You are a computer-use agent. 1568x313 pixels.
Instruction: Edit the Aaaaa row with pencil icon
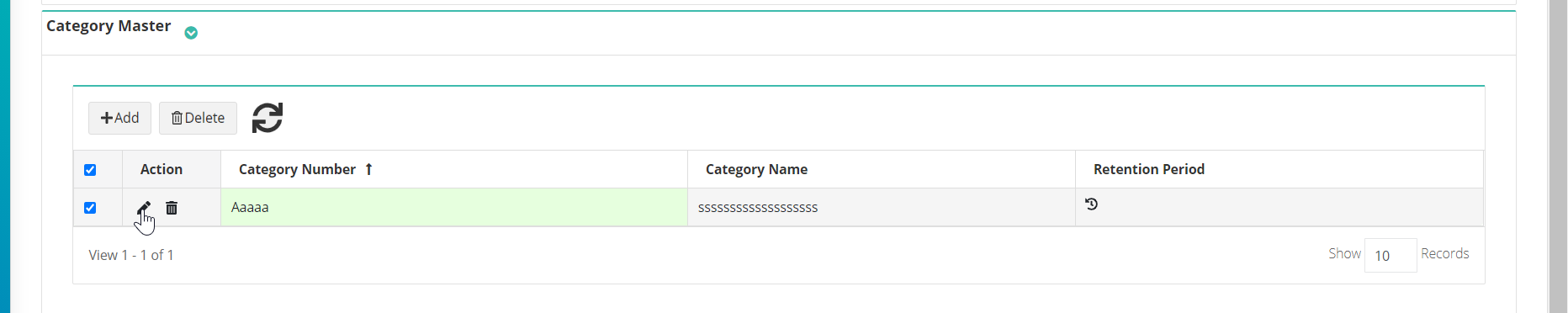(x=144, y=208)
